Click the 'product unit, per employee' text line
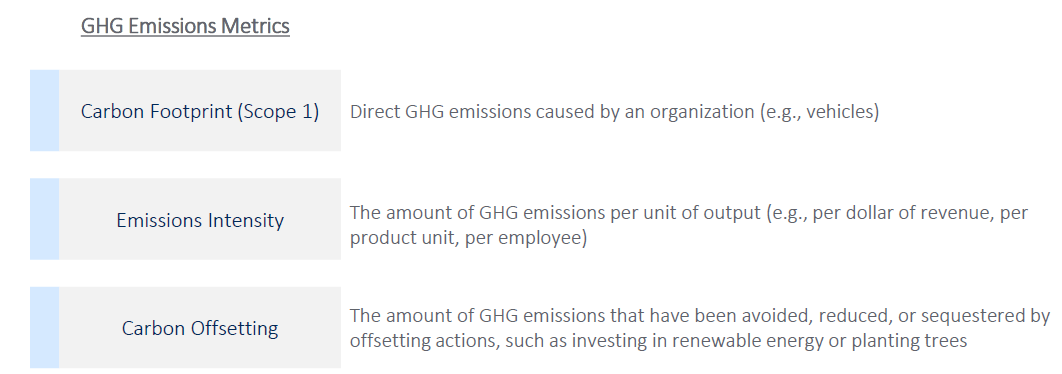The height and width of the screenshot is (374, 1062). click(468, 239)
